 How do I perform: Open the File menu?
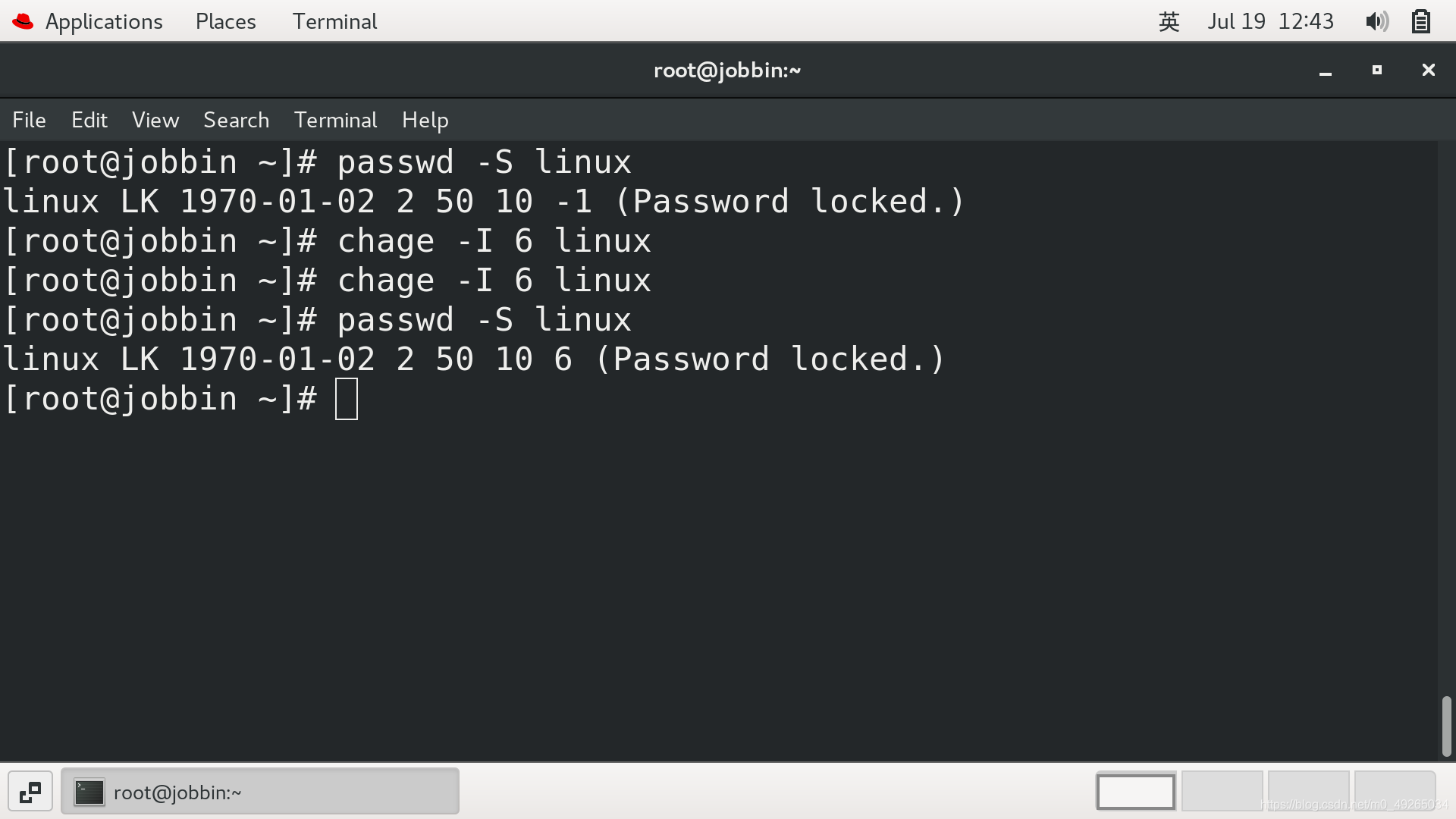(28, 120)
